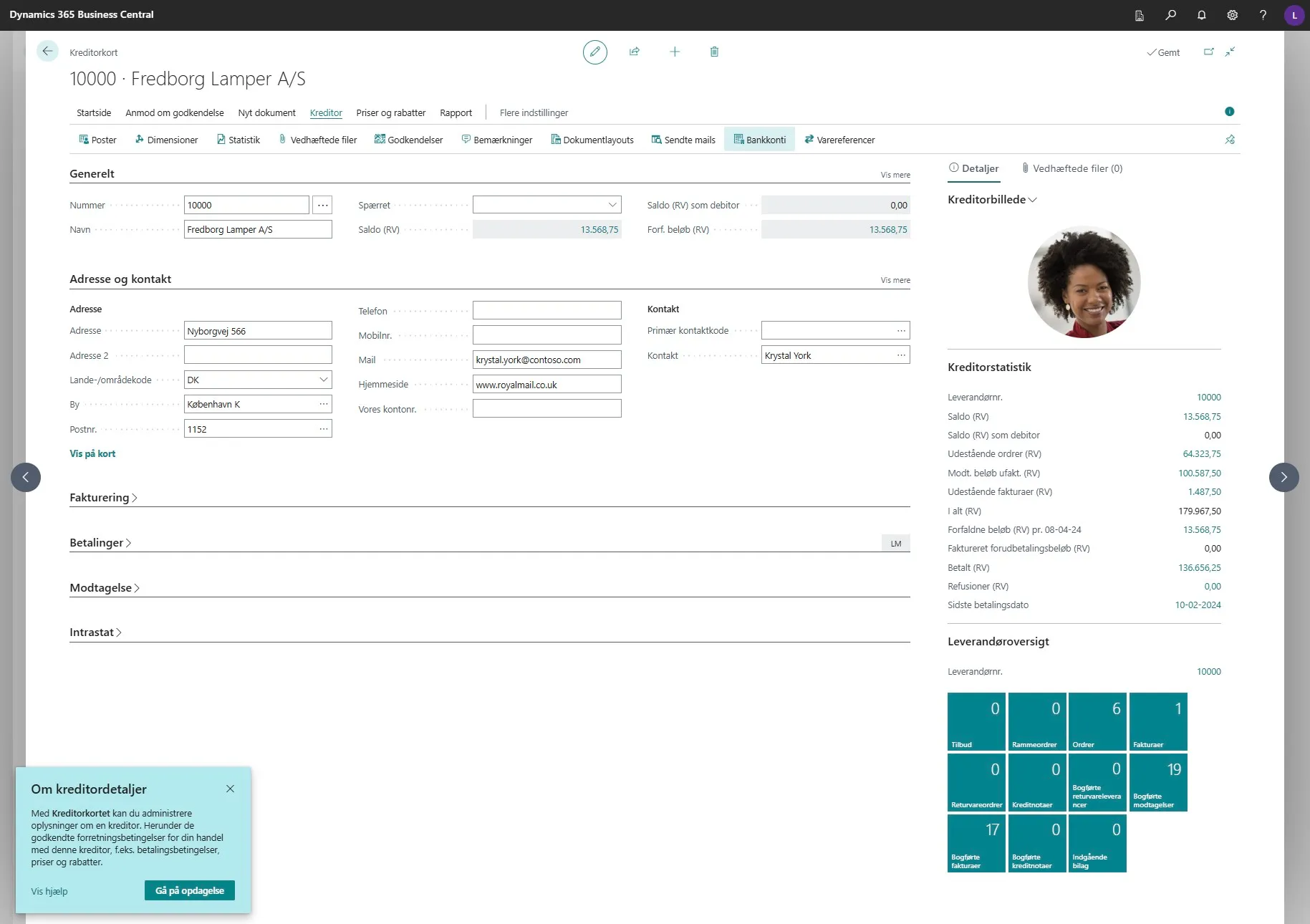Open Flere indstillinger menu
The image size is (1310, 924).
(534, 112)
